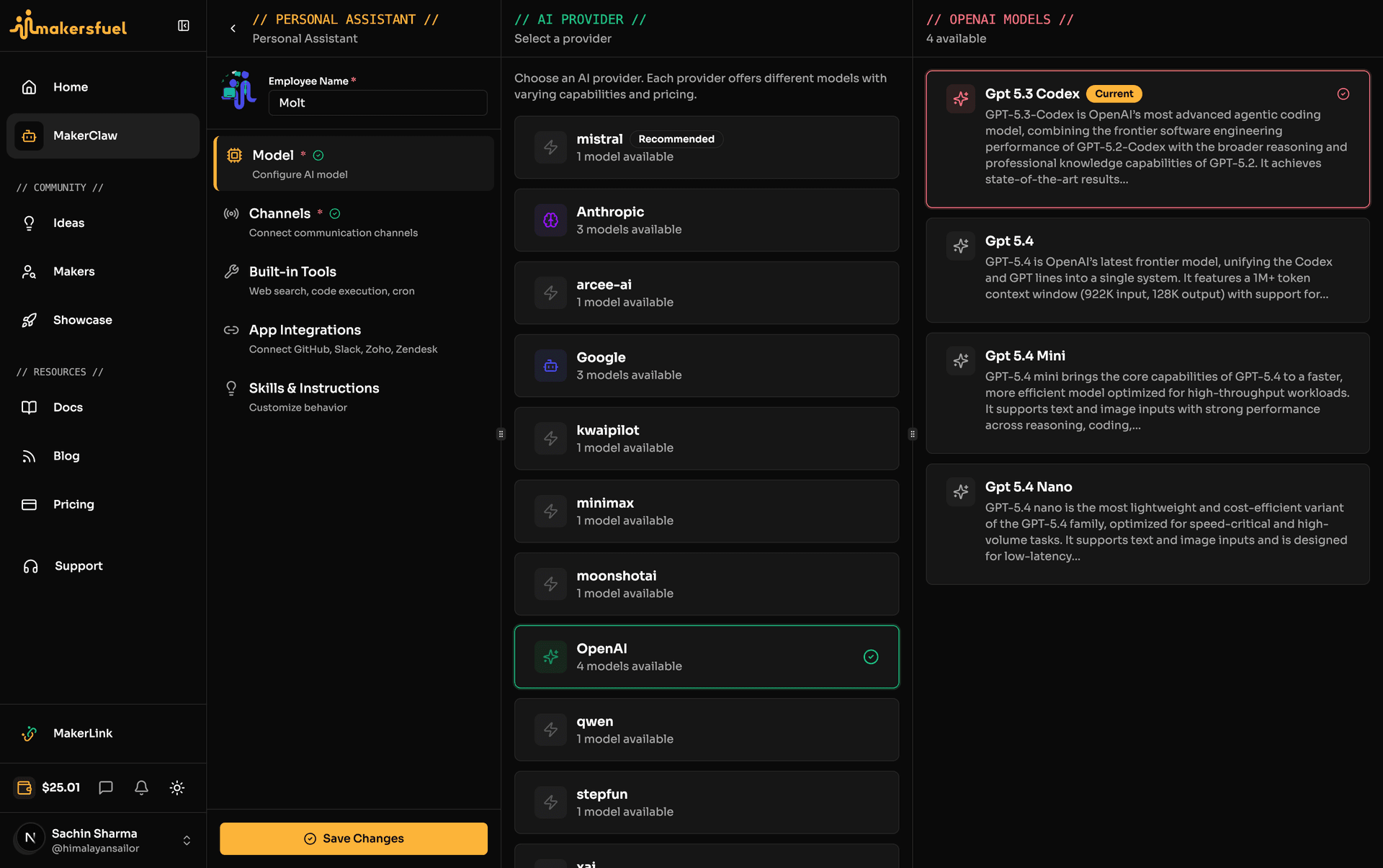The image size is (1383, 868).
Task: Click the mistral lightning icon
Action: pyautogui.click(x=551, y=148)
